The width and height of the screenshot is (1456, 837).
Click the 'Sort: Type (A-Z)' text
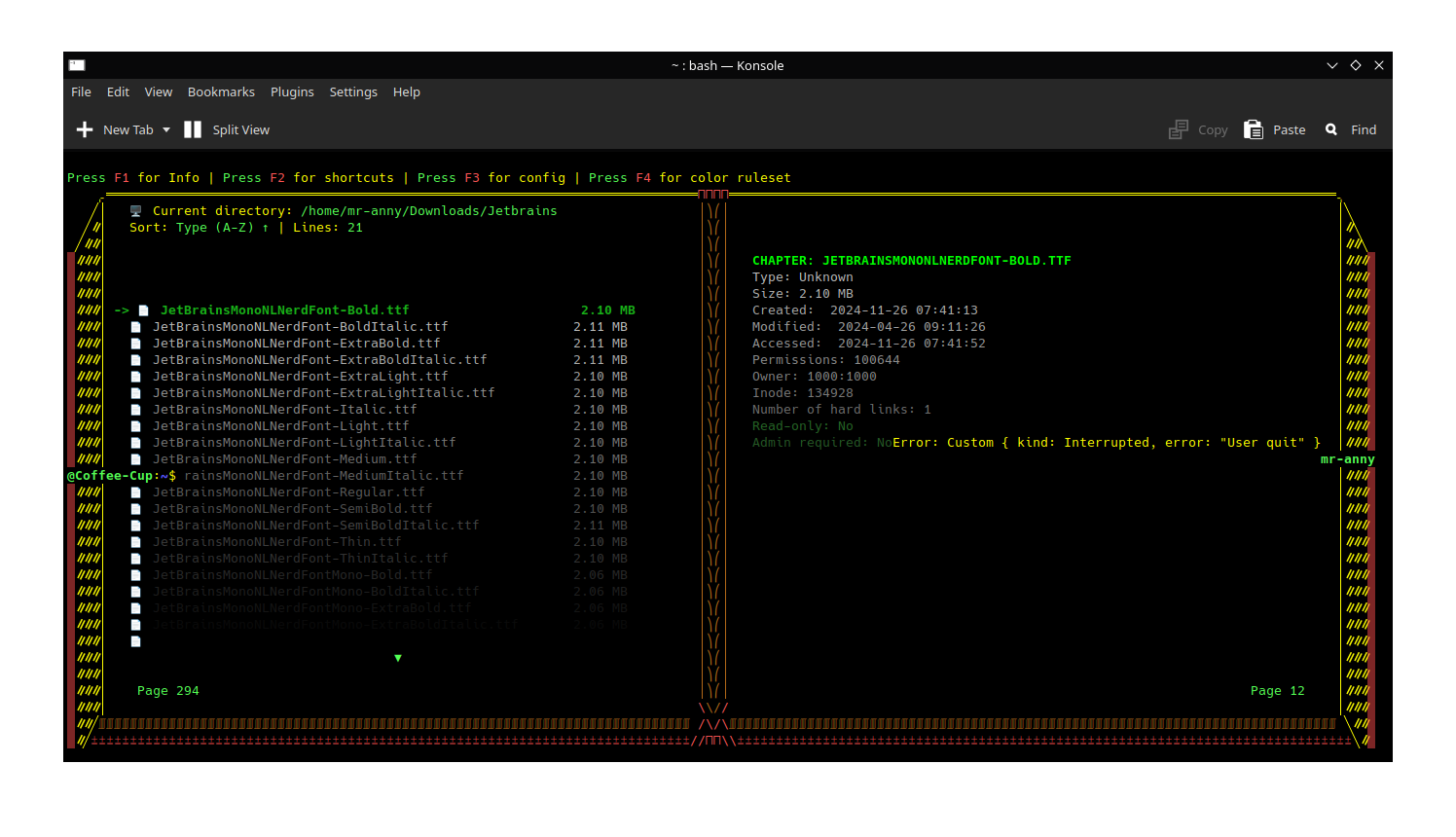192,228
